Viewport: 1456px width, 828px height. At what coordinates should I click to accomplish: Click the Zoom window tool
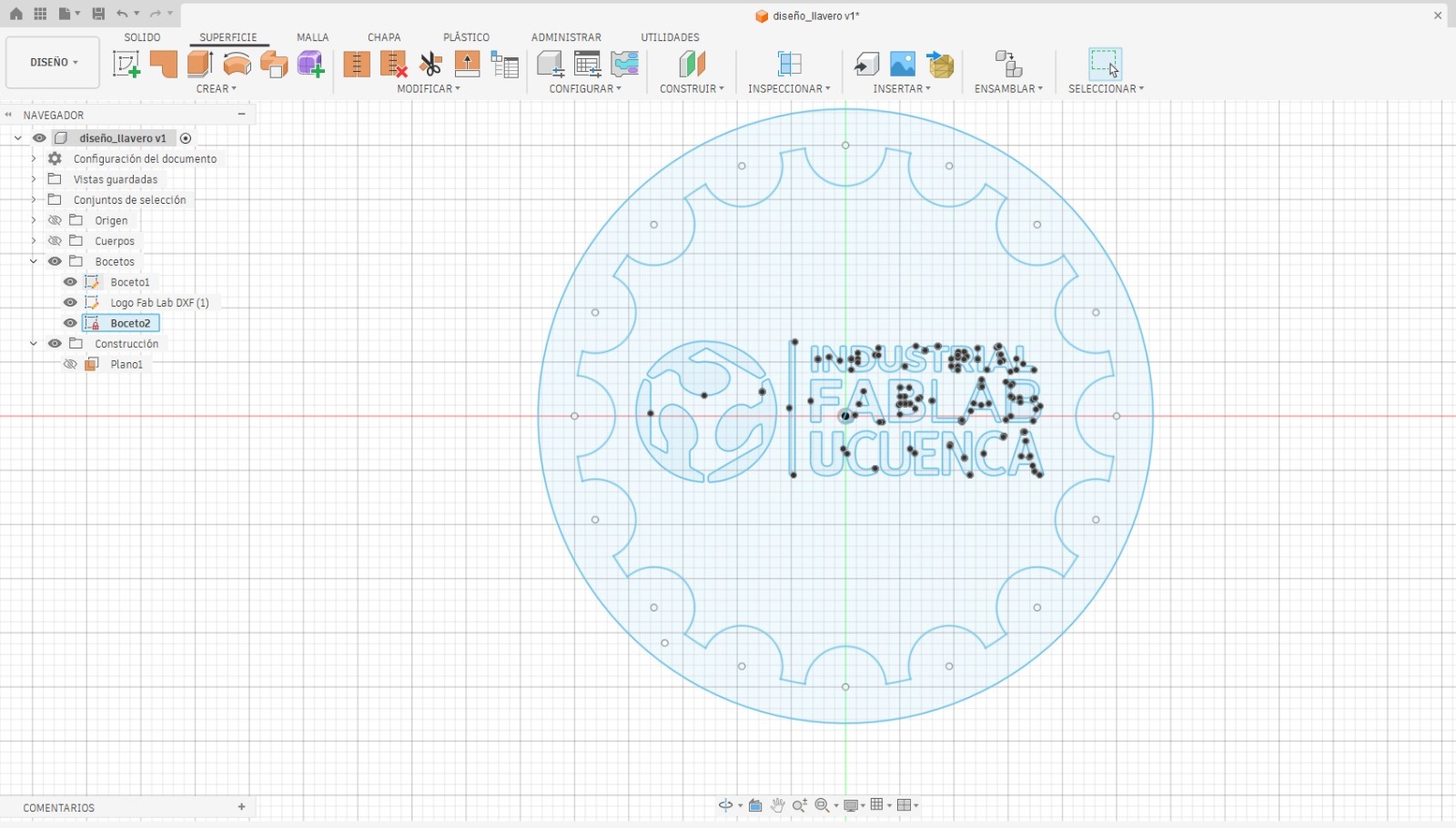pyautogui.click(x=800, y=805)
